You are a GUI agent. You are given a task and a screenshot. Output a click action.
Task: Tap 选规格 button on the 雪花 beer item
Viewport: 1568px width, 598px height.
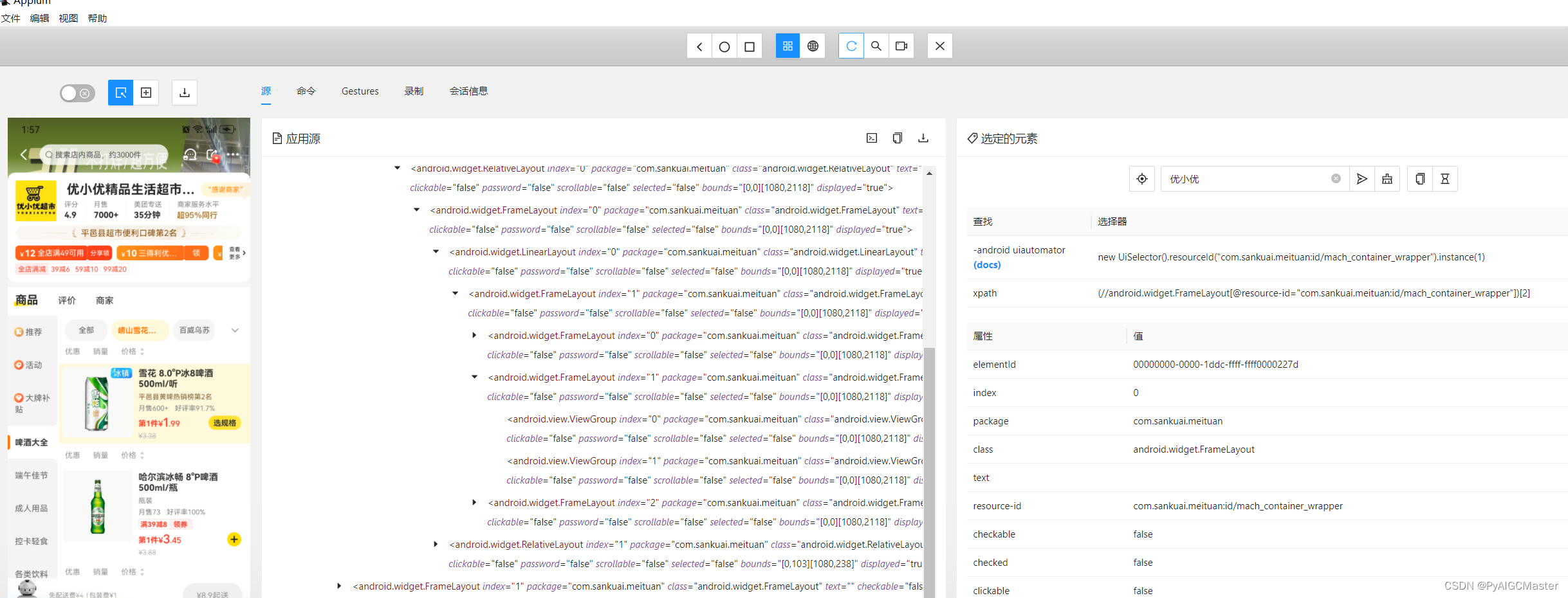click(x=225, y=422)
